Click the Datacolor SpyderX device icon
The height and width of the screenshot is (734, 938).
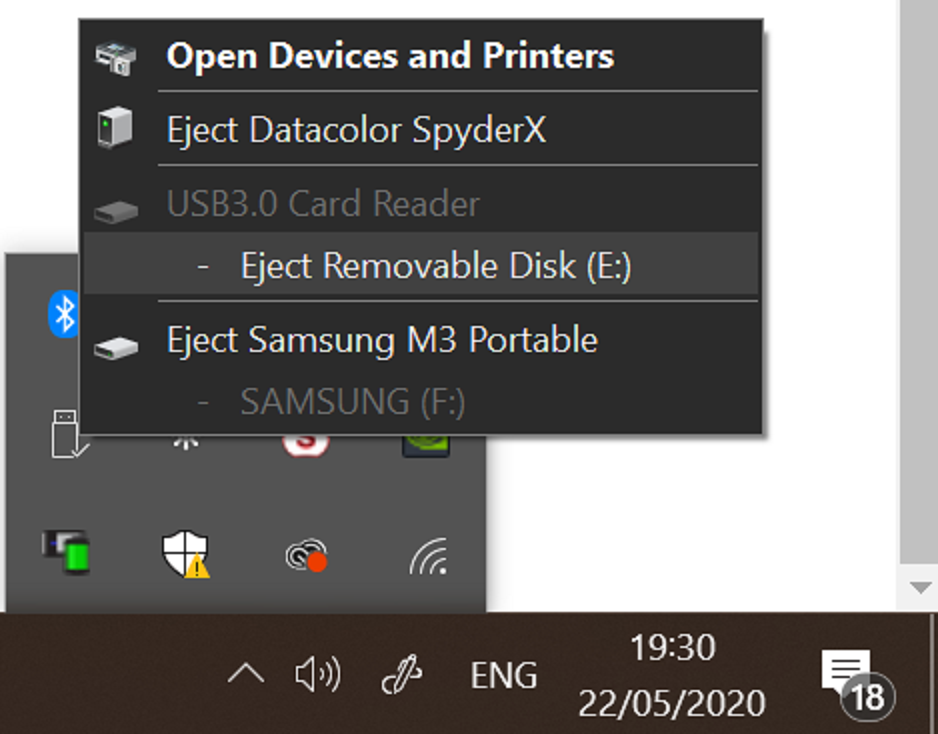click(x=115, y=129)
